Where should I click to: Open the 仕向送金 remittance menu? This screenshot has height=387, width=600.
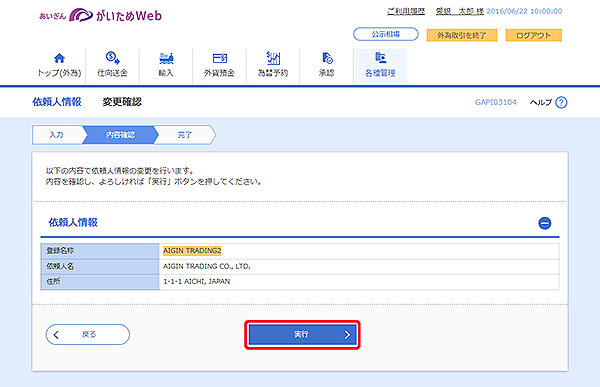(112, 65)
